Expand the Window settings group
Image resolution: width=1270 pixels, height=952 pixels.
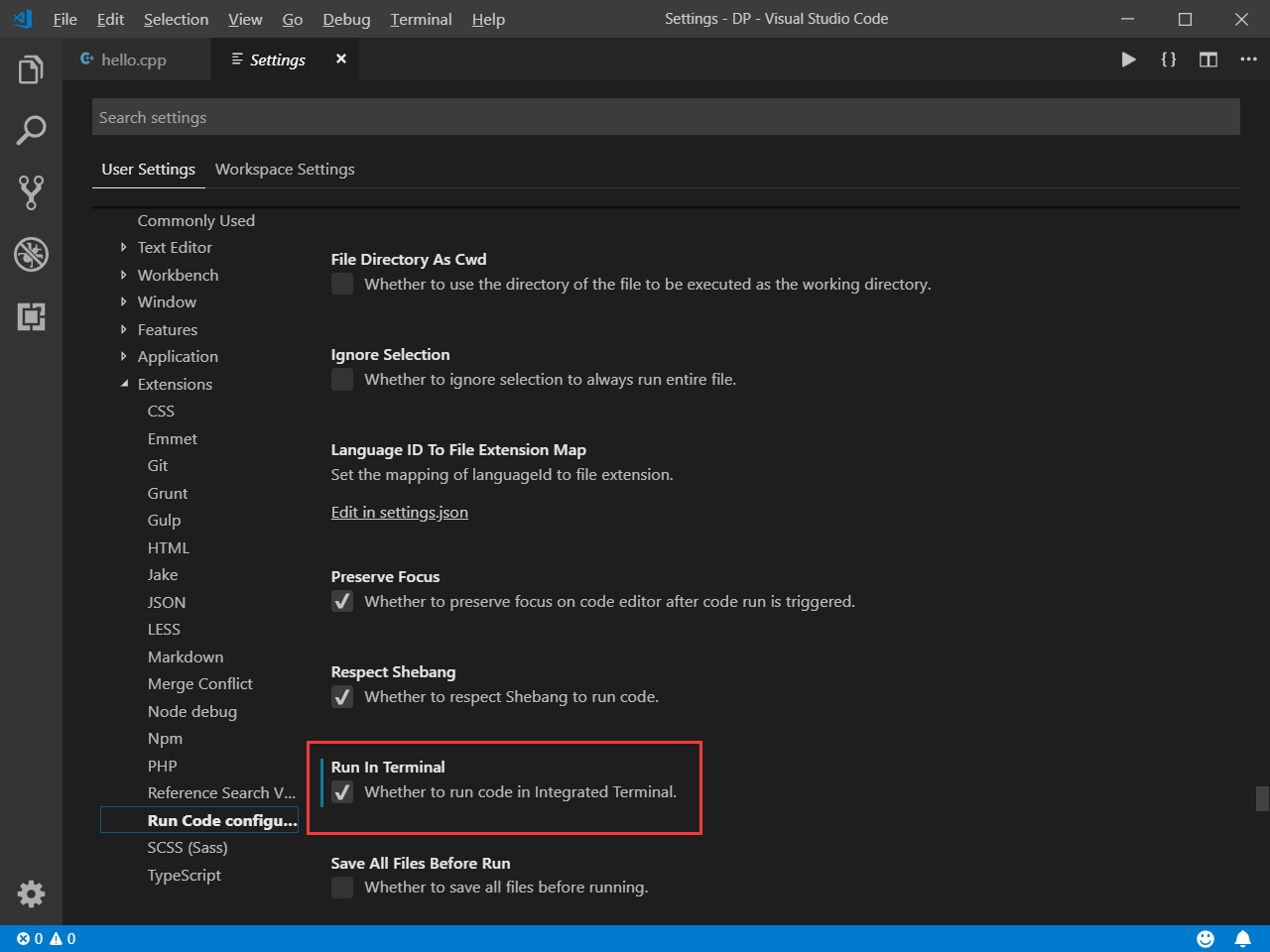[x=123, y=301]
